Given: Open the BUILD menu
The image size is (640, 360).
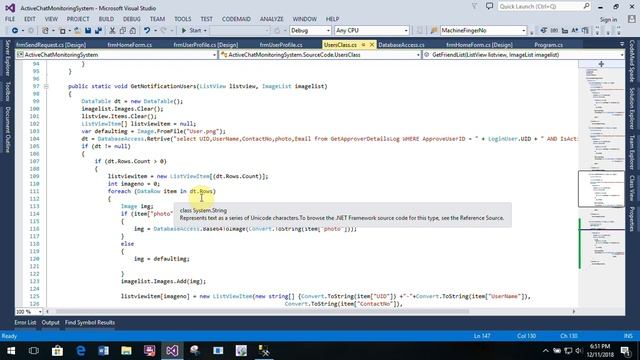Looking at the screenshot, I should point(106,19).
